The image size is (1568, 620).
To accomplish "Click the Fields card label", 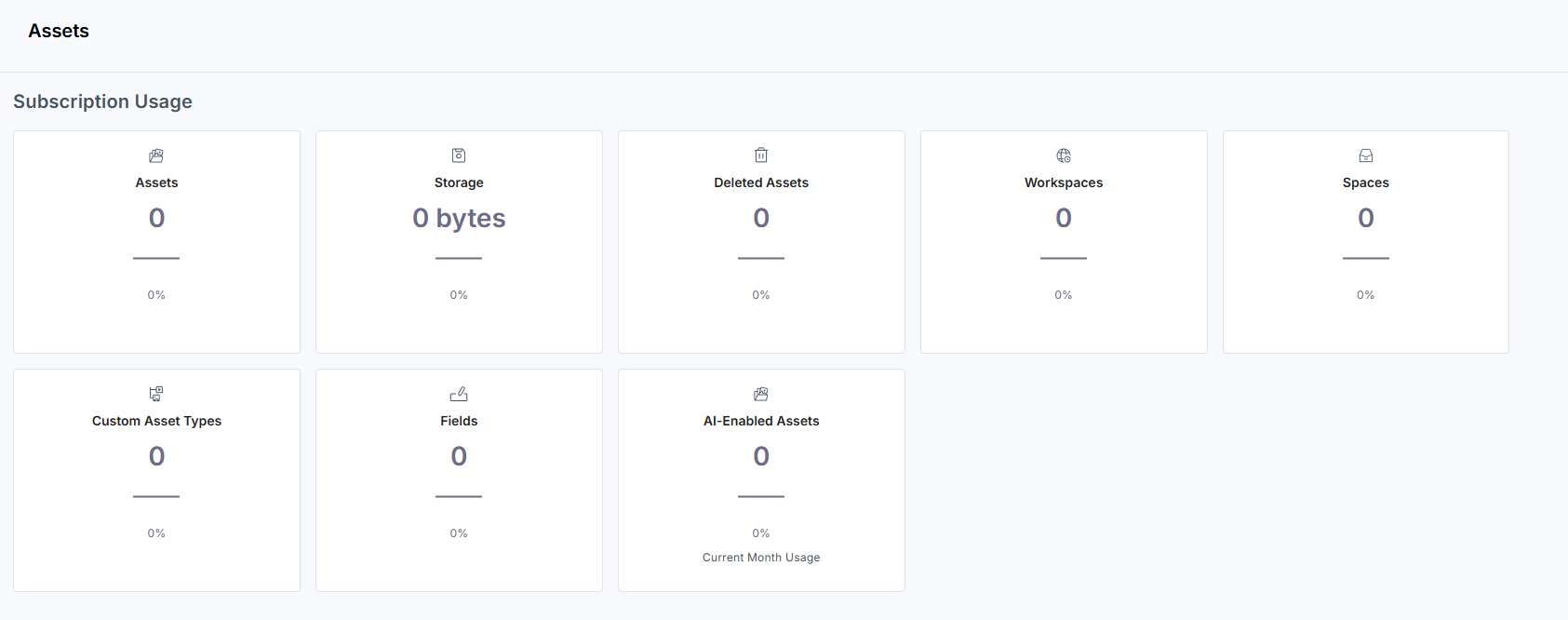I will [x=459, y=421].
